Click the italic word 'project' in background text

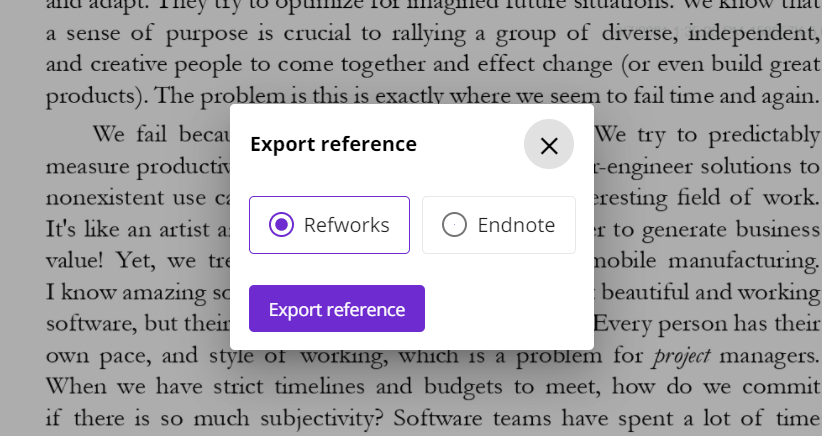[682, 356]
